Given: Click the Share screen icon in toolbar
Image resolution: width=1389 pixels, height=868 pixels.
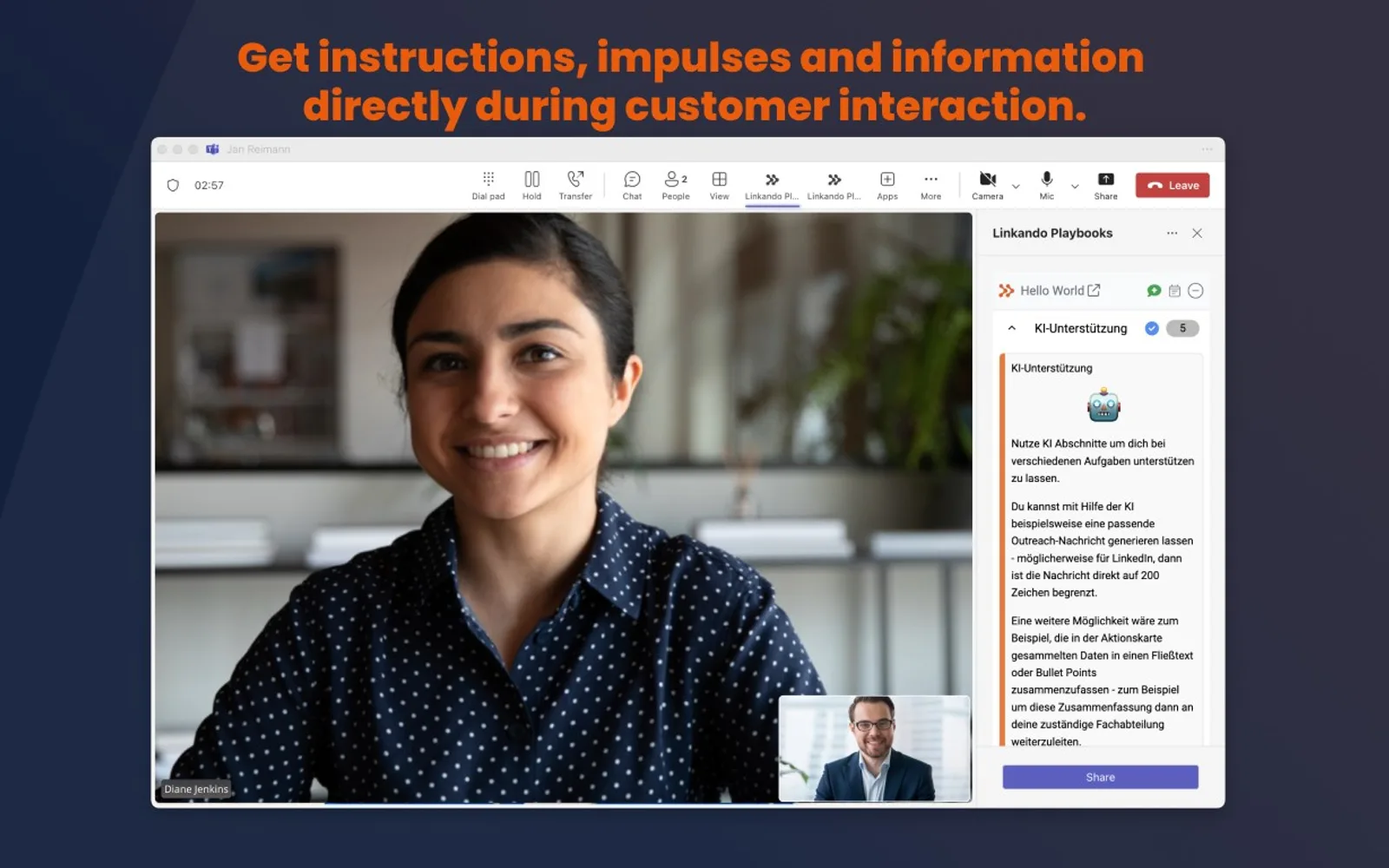Looking at the screenshot, I should [x=1105, y=185].
